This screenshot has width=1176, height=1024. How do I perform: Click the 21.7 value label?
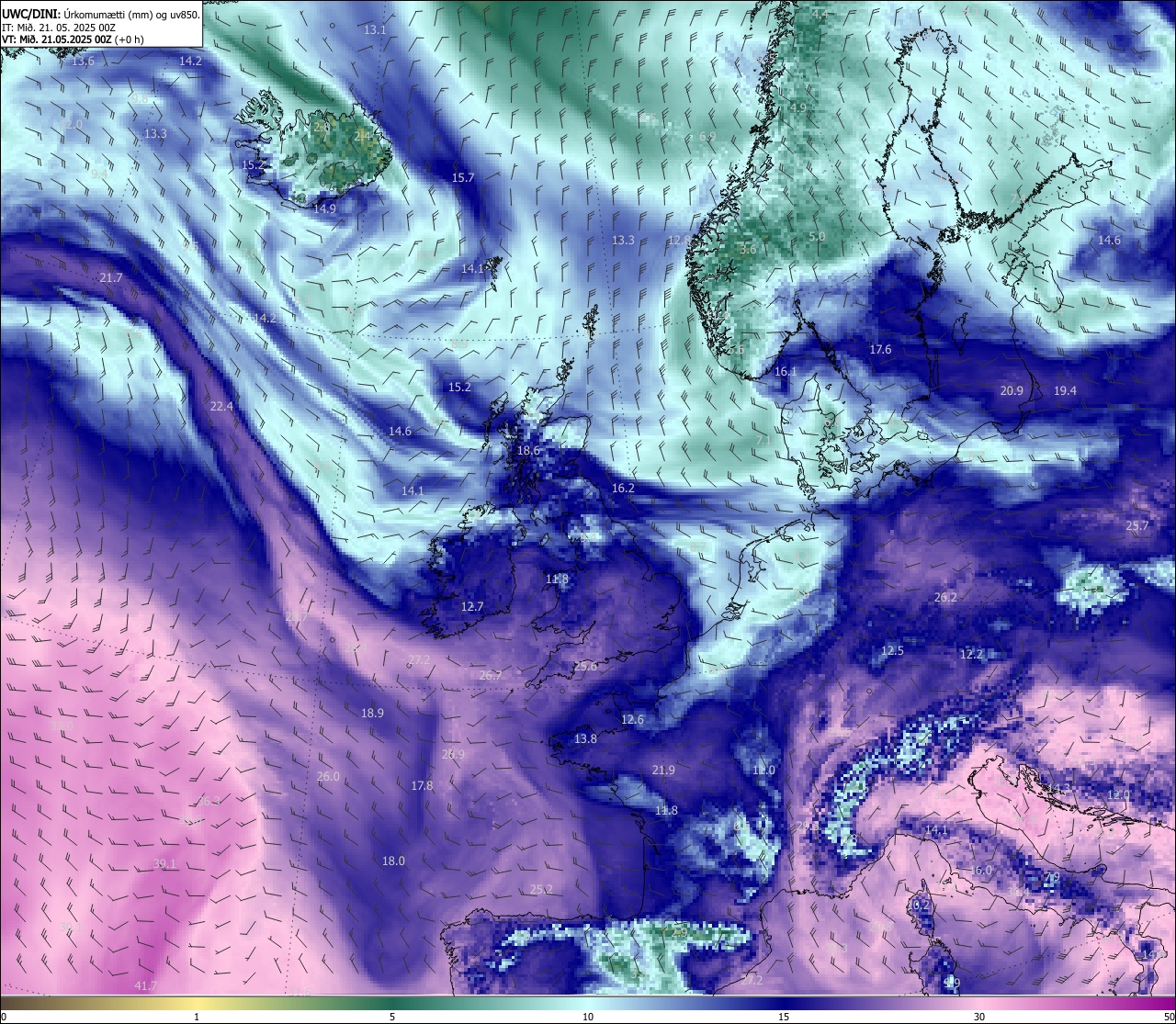click(x=111, y=277)
